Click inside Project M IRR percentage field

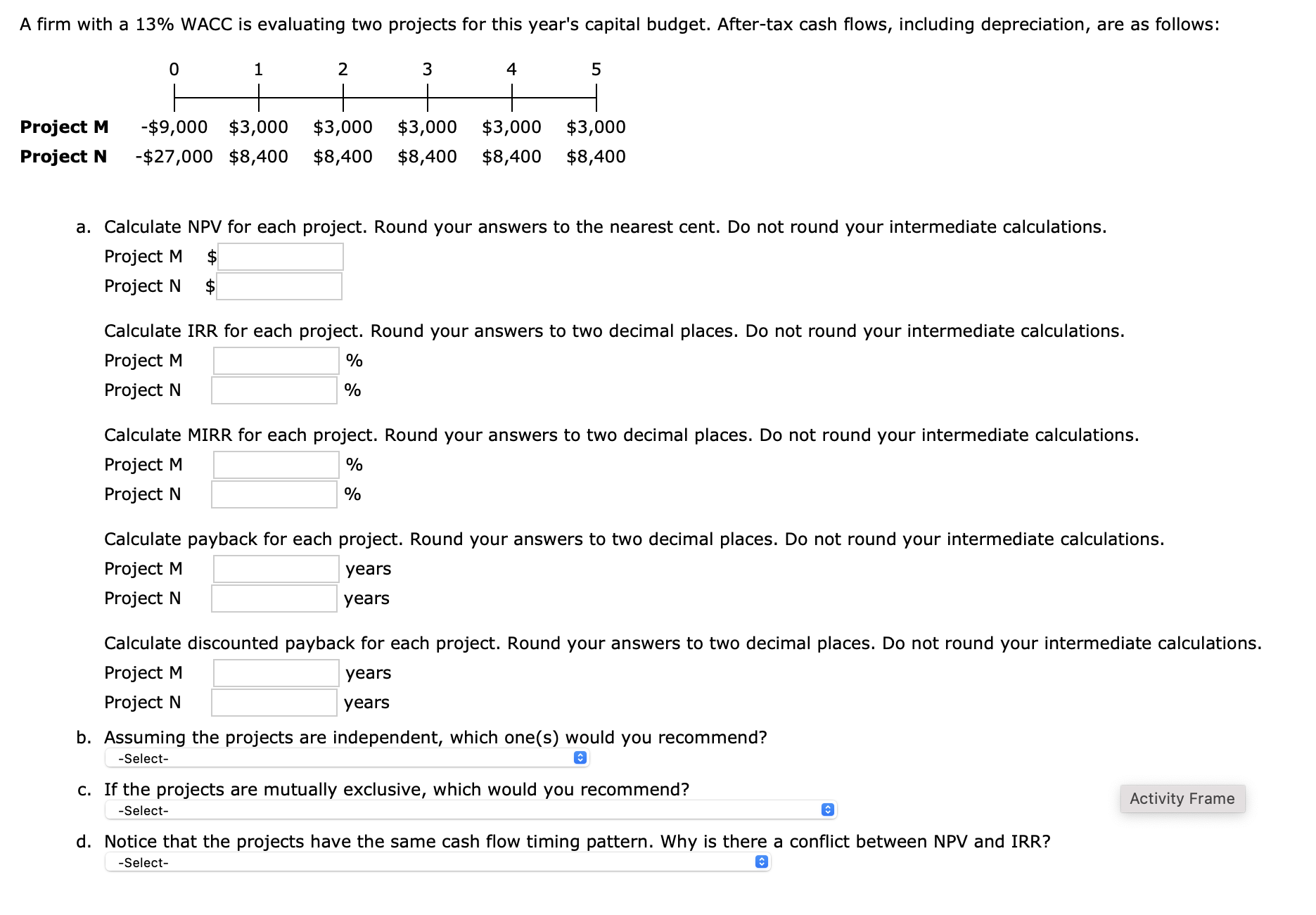(x=274, y=361)
